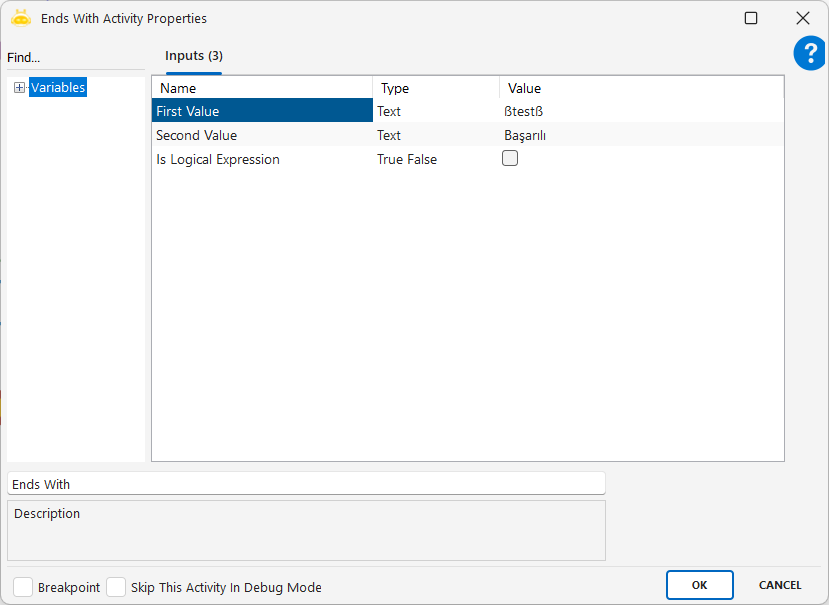
Task: Edit the First Value ßtestß cell
Action: click(640, 111)
